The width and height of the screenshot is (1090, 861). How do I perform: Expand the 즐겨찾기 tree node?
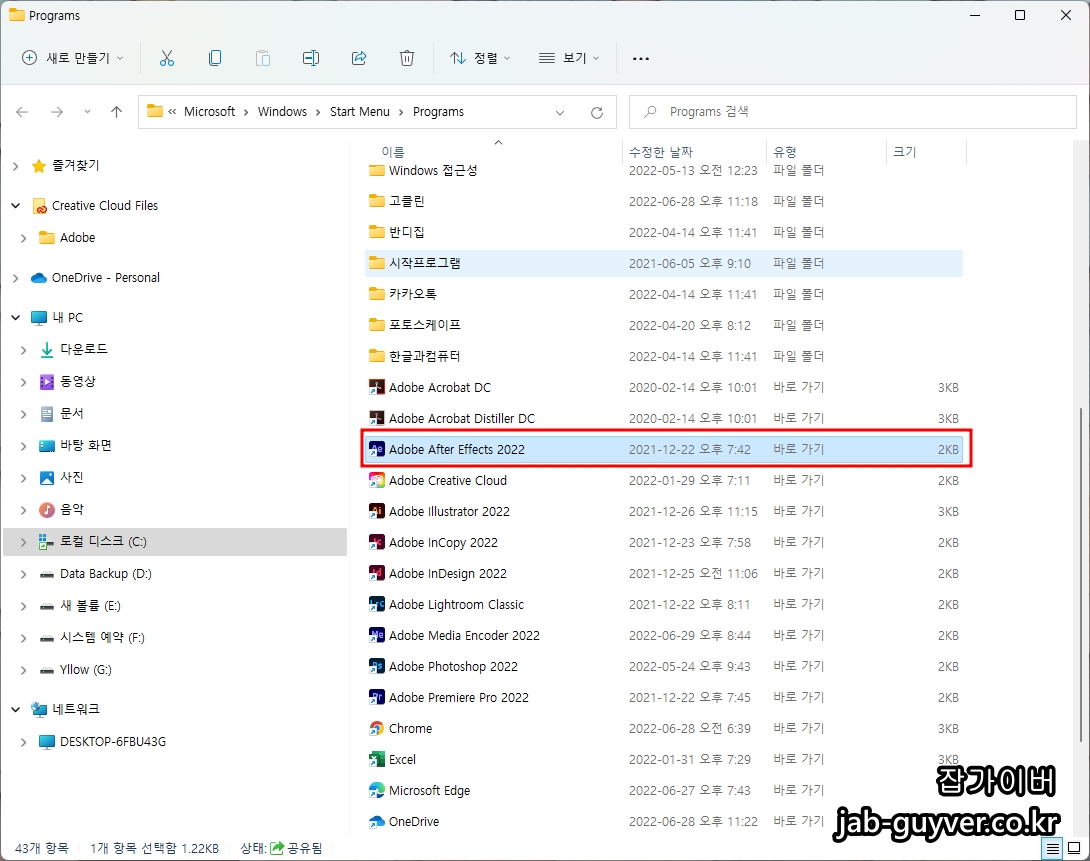(x=15, y=166)
